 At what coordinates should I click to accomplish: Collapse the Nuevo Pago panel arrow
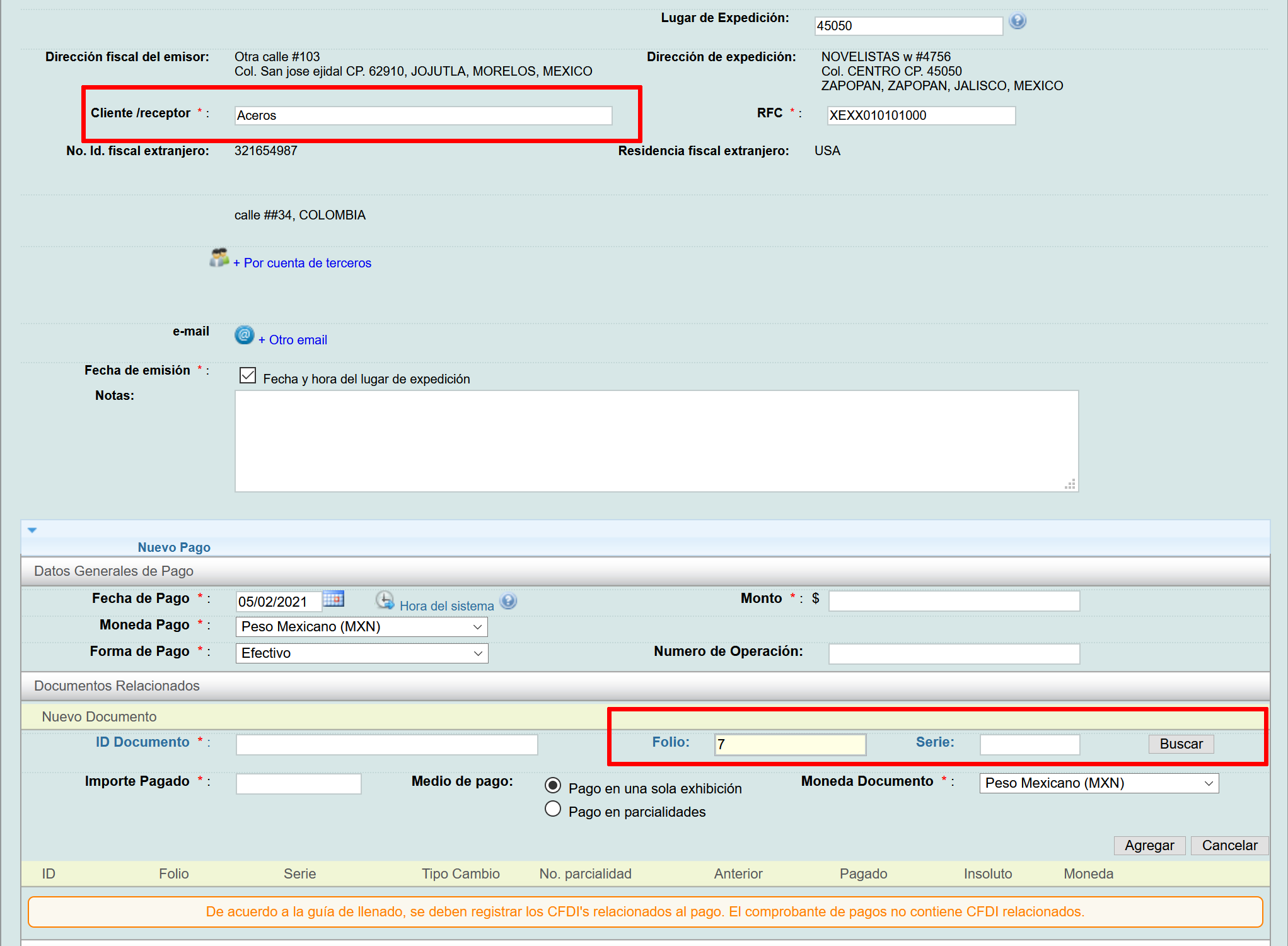click(x=32, y=530)
